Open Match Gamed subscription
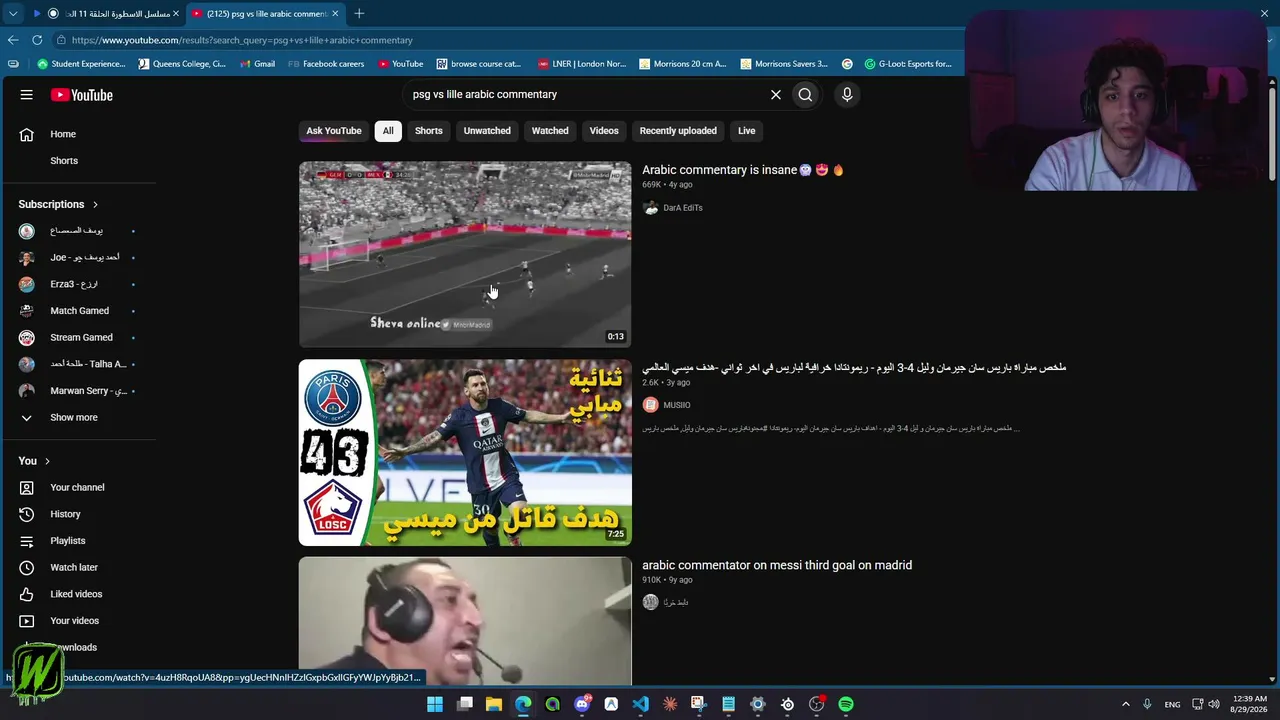 (x=78, y=311)
